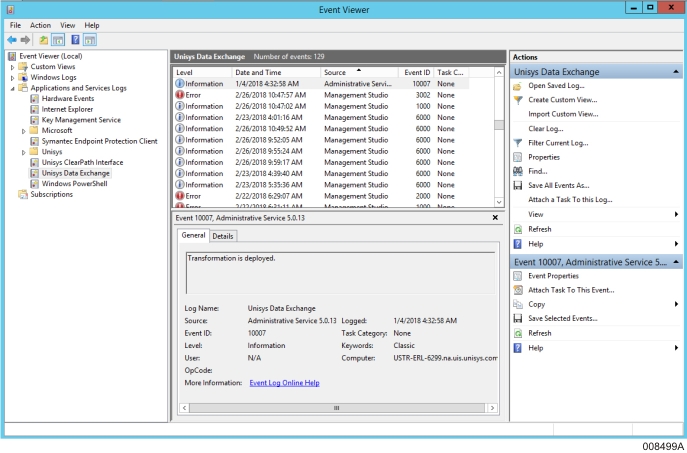Switch to the Details tab
Viewport: 687px width, 453px height.
coord(223,236)
